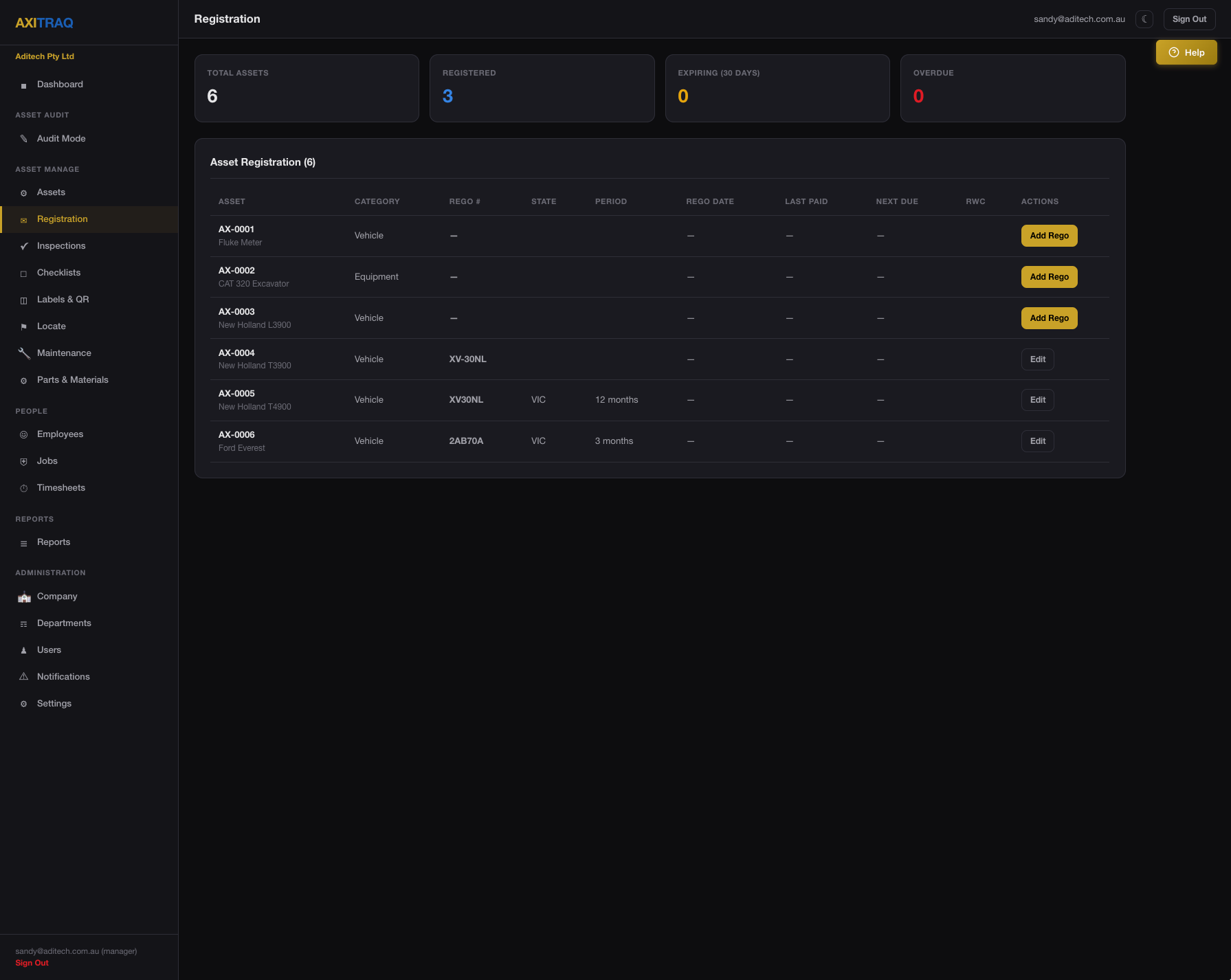Click the Parts & Materials icon
This screenshot has height=980, width=1231.
pyautogui.click(x=23, y=381)
